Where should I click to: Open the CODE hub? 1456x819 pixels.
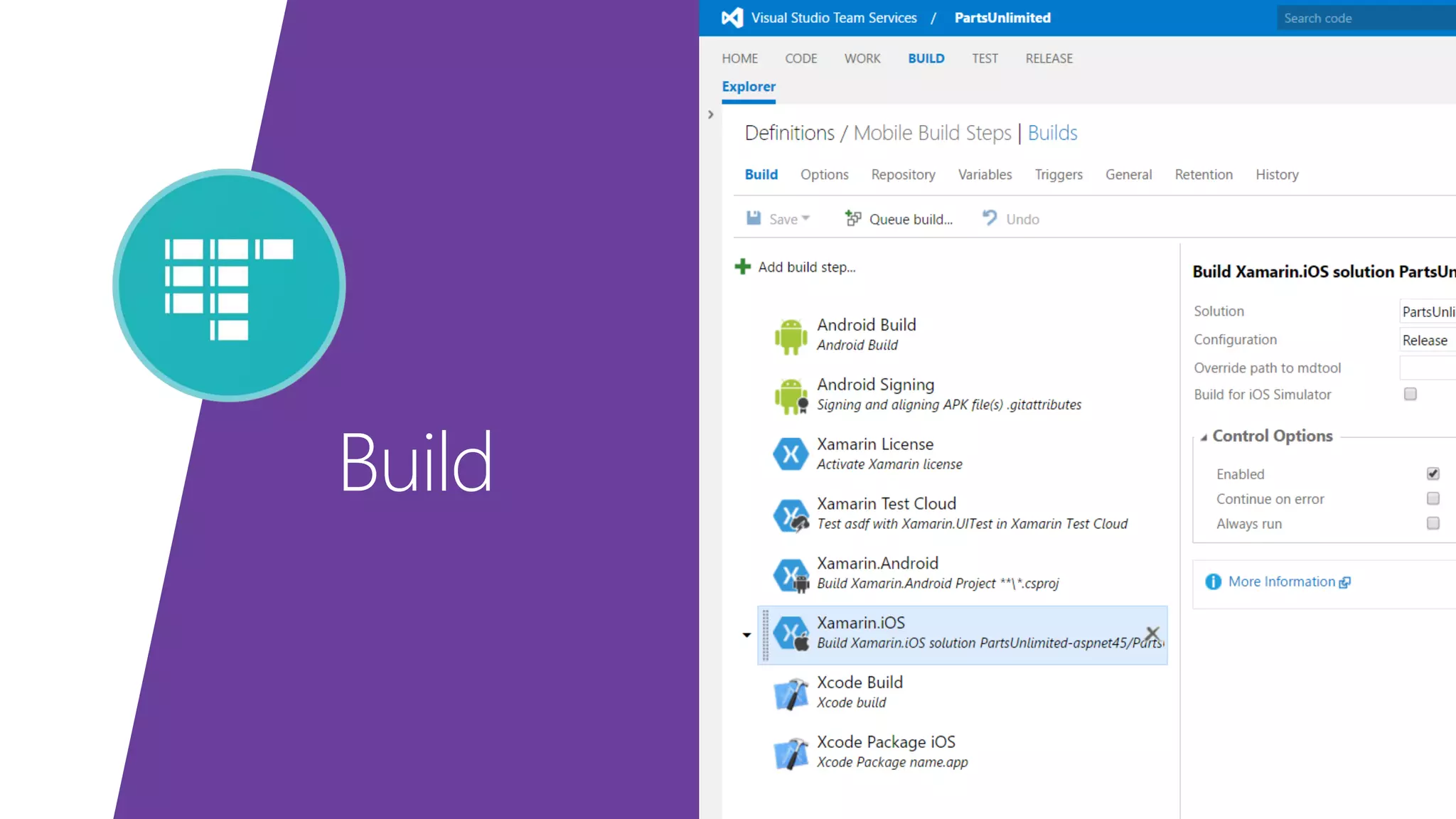point(801,58)
